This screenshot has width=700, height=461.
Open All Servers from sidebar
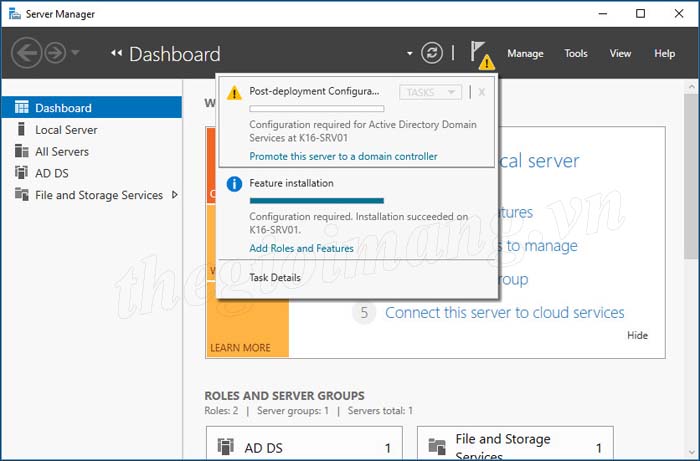tap(62, 152)
